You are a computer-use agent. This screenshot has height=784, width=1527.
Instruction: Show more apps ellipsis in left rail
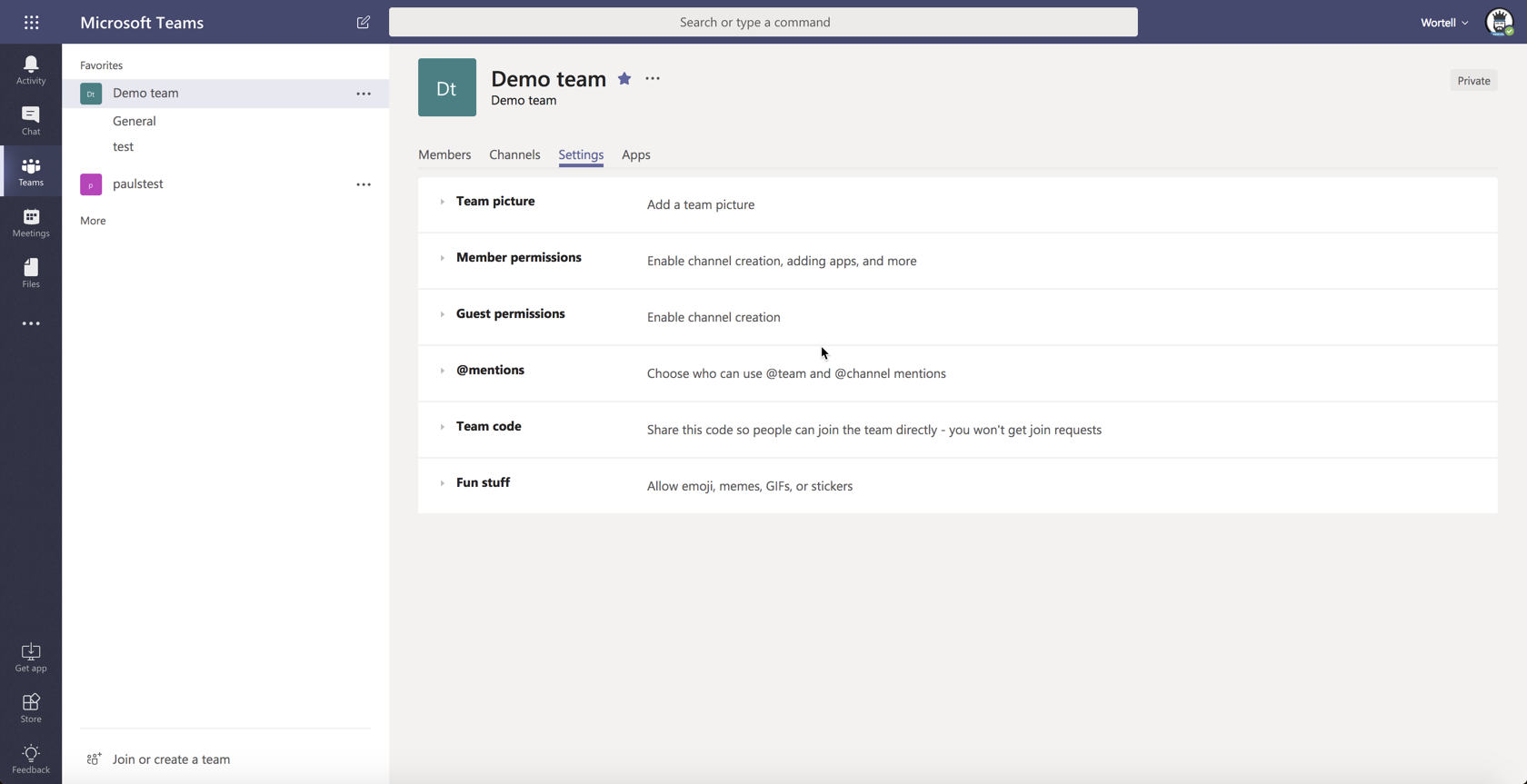pos(31,323)
